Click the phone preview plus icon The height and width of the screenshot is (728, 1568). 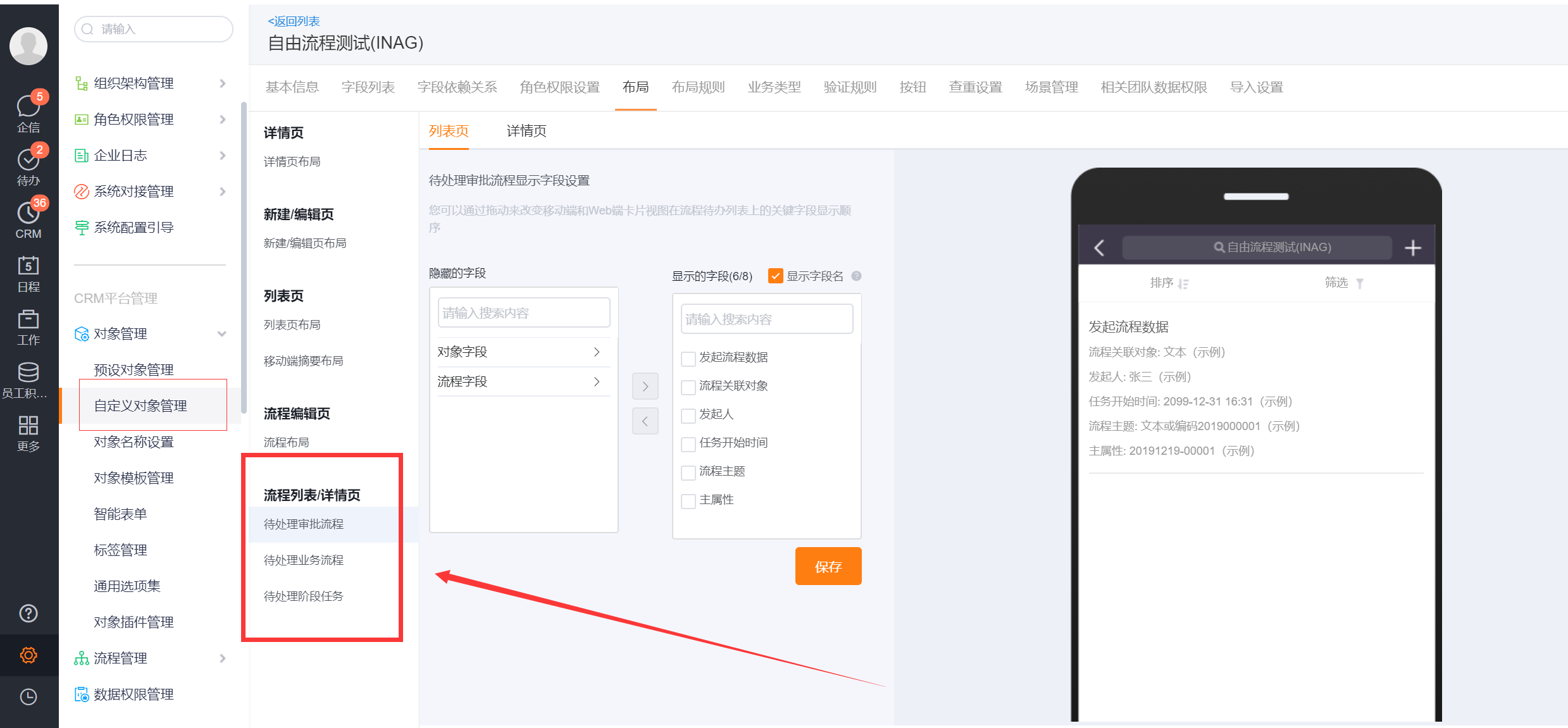coord(1413,248)
